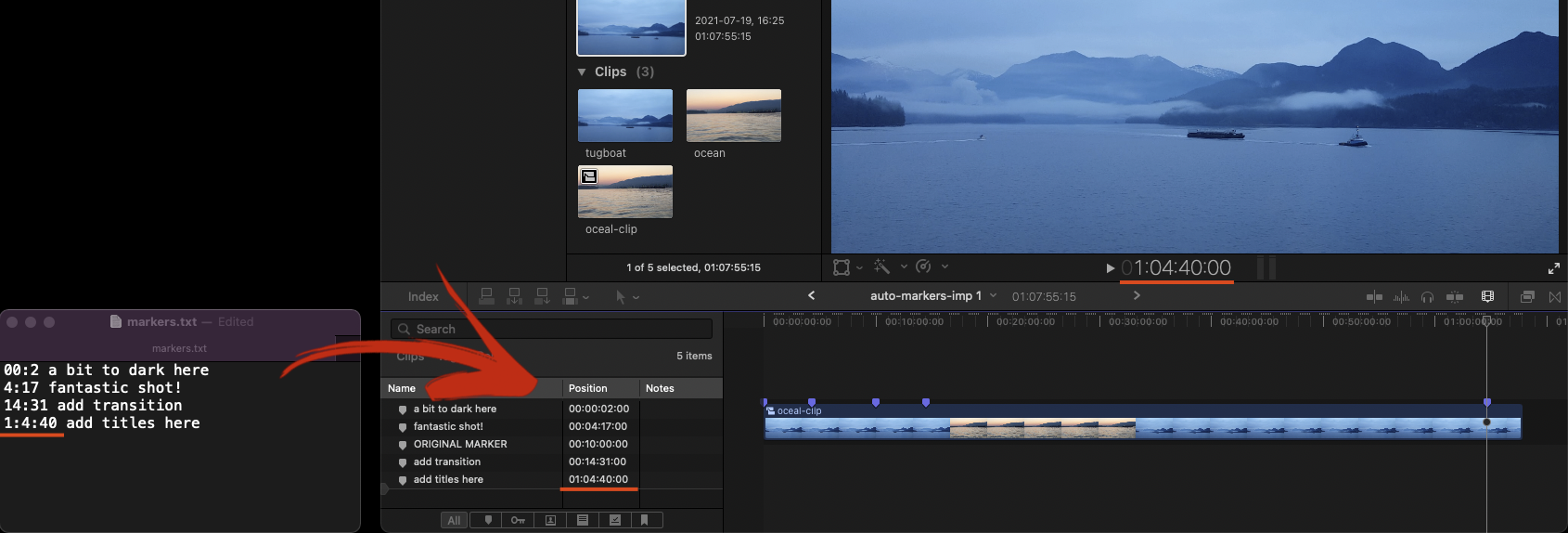The height and width of the screenshot is (533, 1568).
Task: Click the markers.txt window title
Action: pyautogui.click(x=161, y=321)
